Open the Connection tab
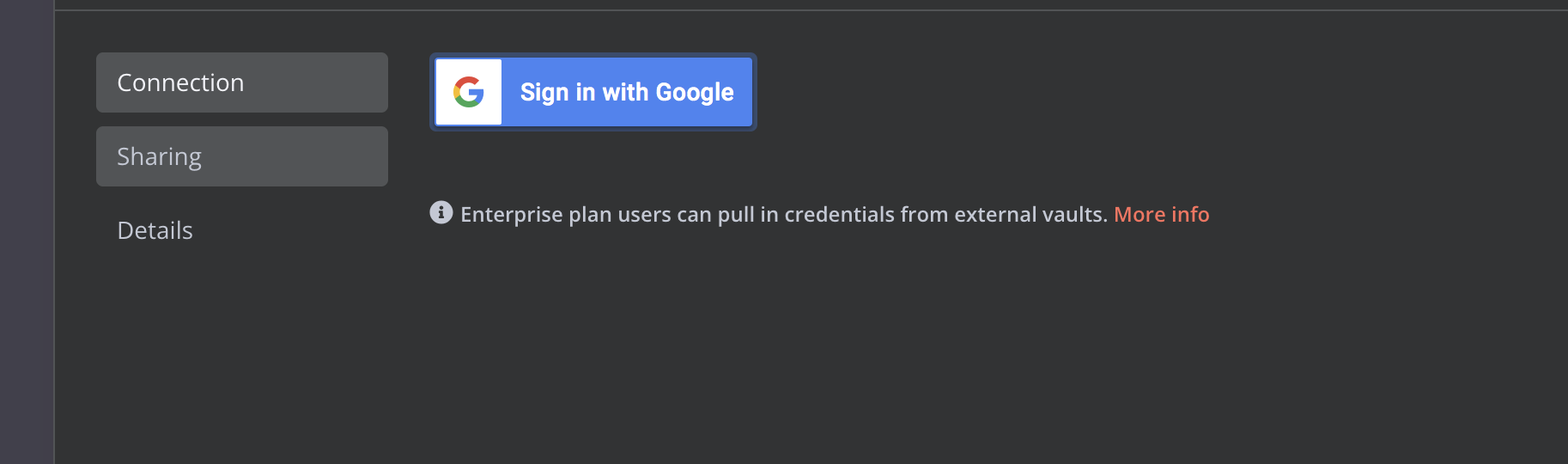The image size is (1568, 464). click(242, 82)
